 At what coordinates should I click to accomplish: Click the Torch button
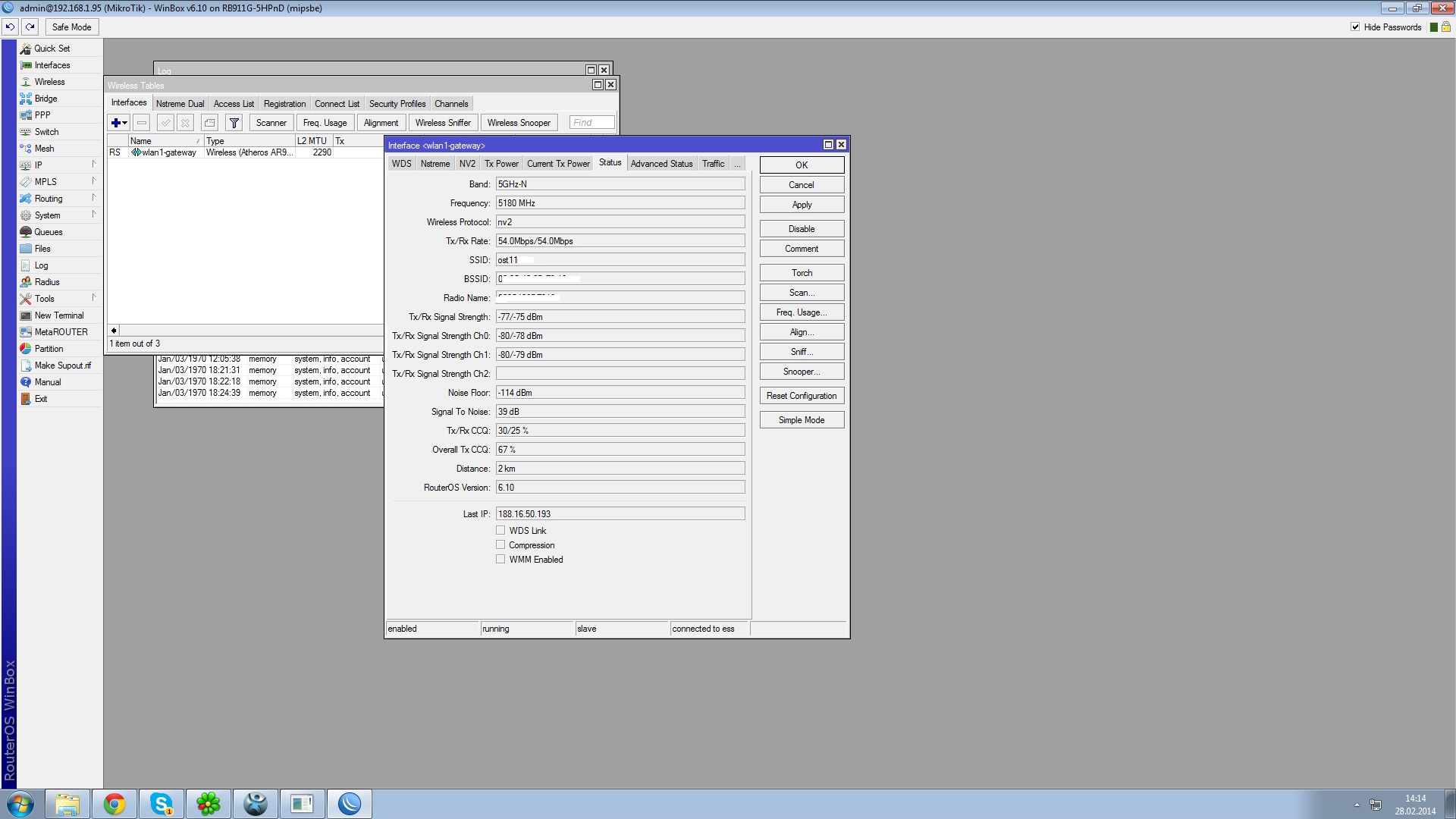tap(802, 273)
